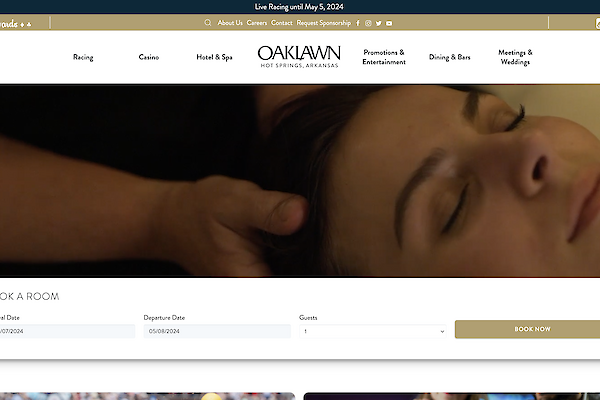Go to the Careers link
This screenshot has height=400, width=600.
[x=257, y=23]
